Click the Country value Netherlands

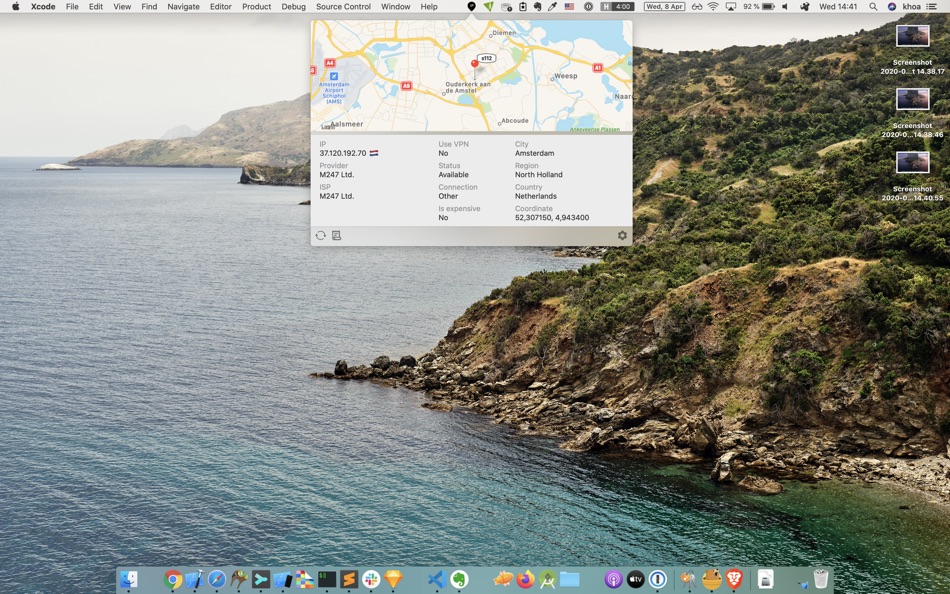pos(536,196)
